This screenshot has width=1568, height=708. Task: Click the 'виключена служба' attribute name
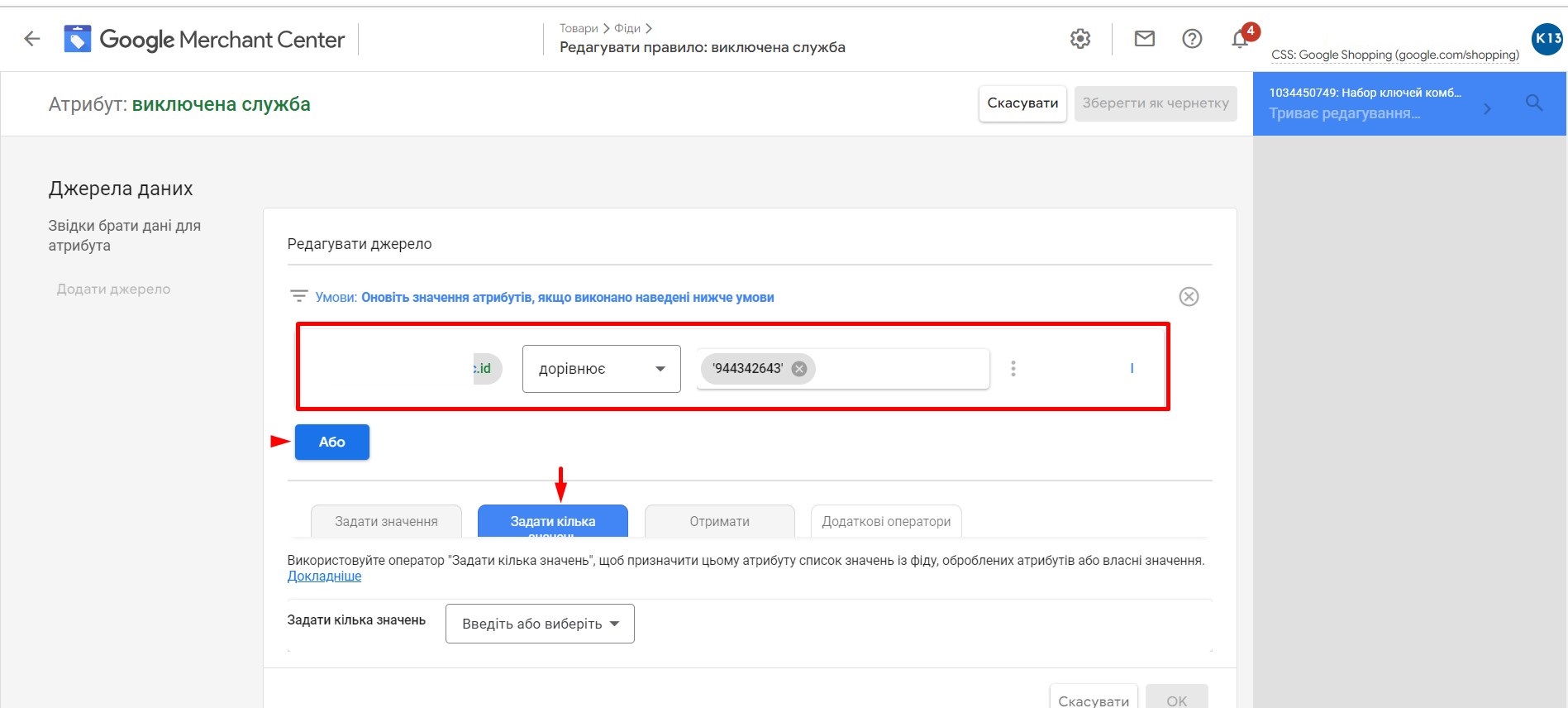222,104
